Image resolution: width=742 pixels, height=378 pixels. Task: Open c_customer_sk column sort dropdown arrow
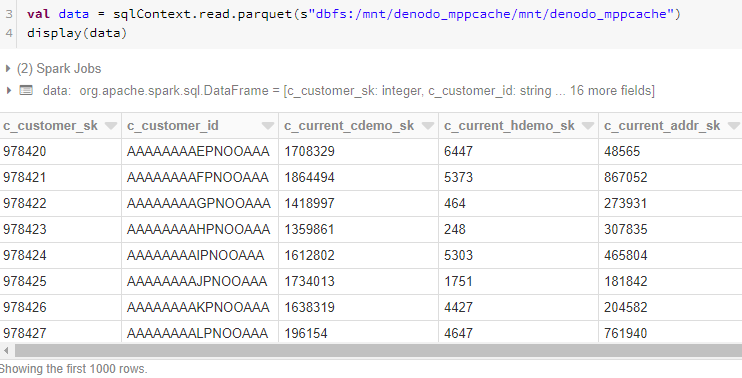111,126
